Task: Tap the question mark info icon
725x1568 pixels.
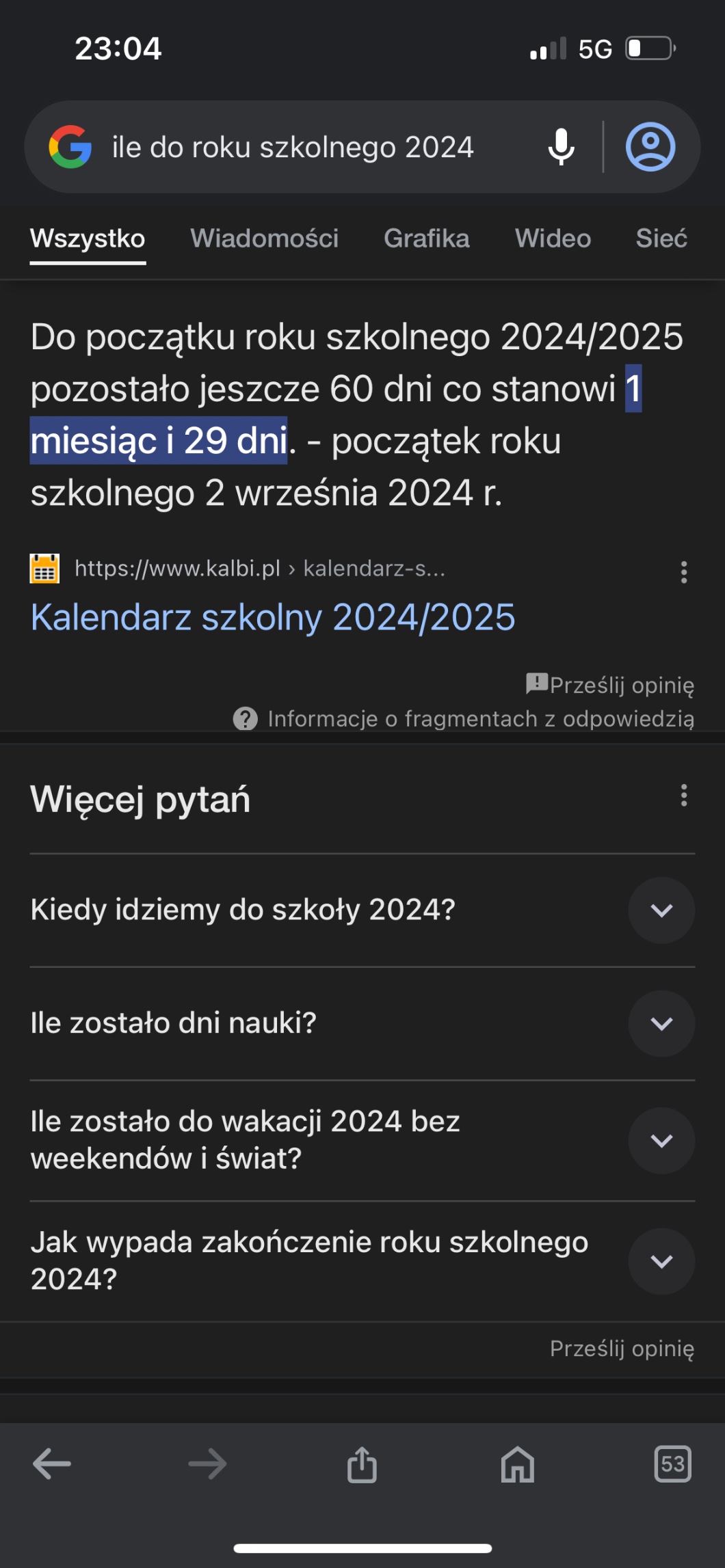Action: (x=246, y=718)
